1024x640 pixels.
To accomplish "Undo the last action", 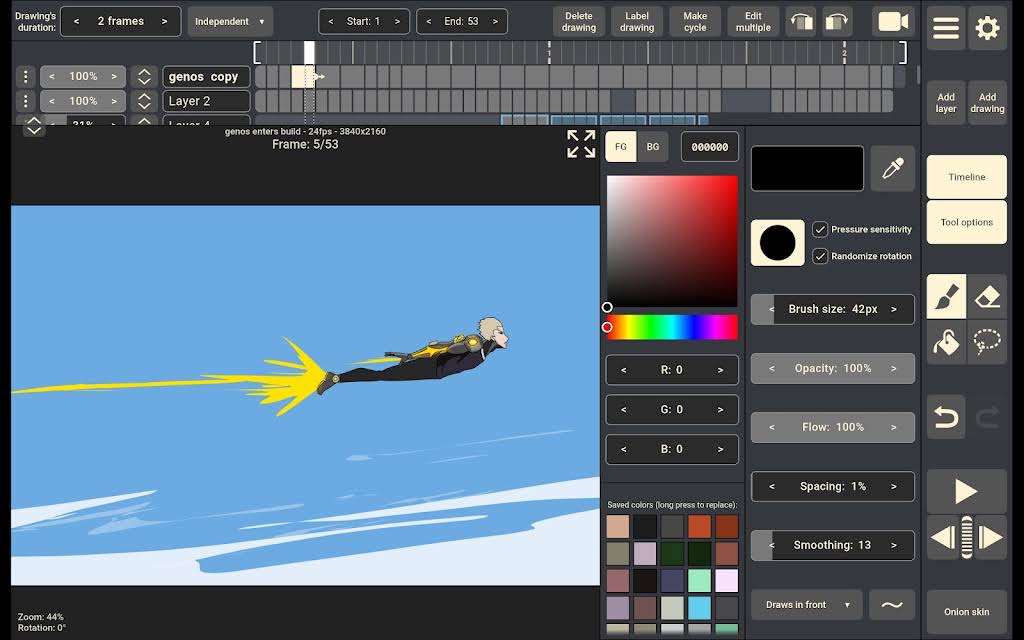I will click(x=946, y=417).
